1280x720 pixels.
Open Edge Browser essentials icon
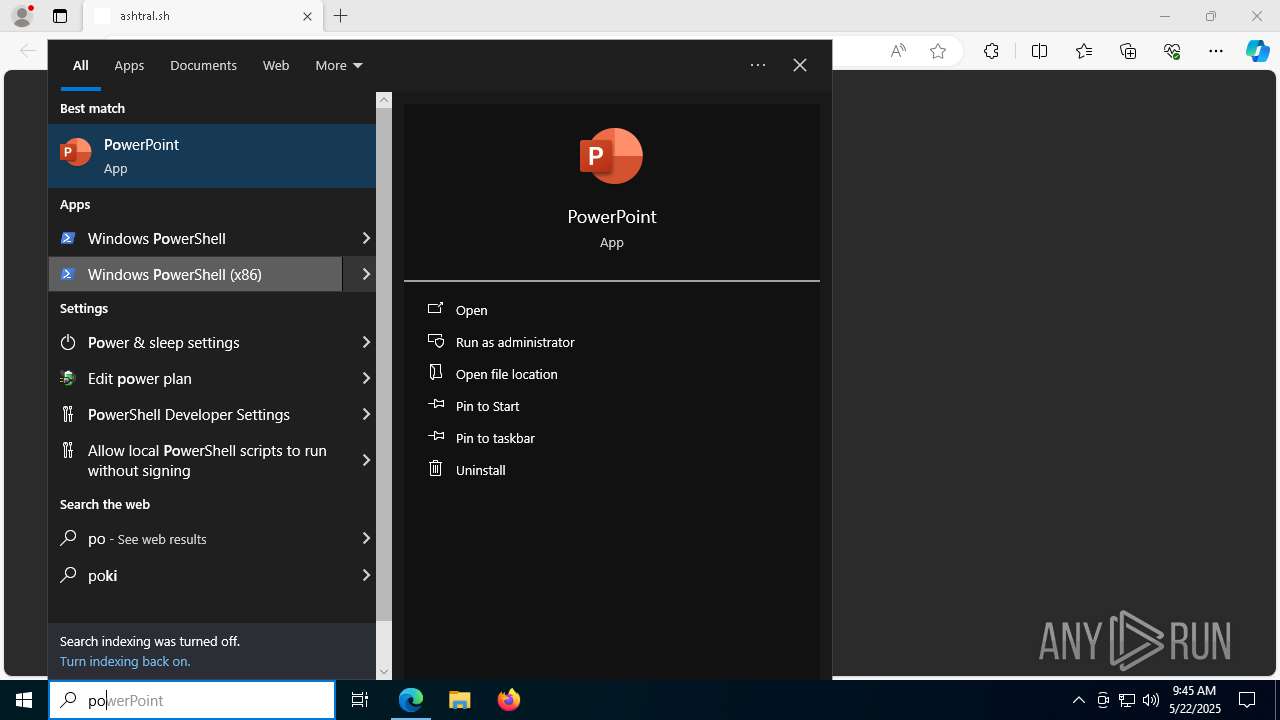coord(1172,51)
